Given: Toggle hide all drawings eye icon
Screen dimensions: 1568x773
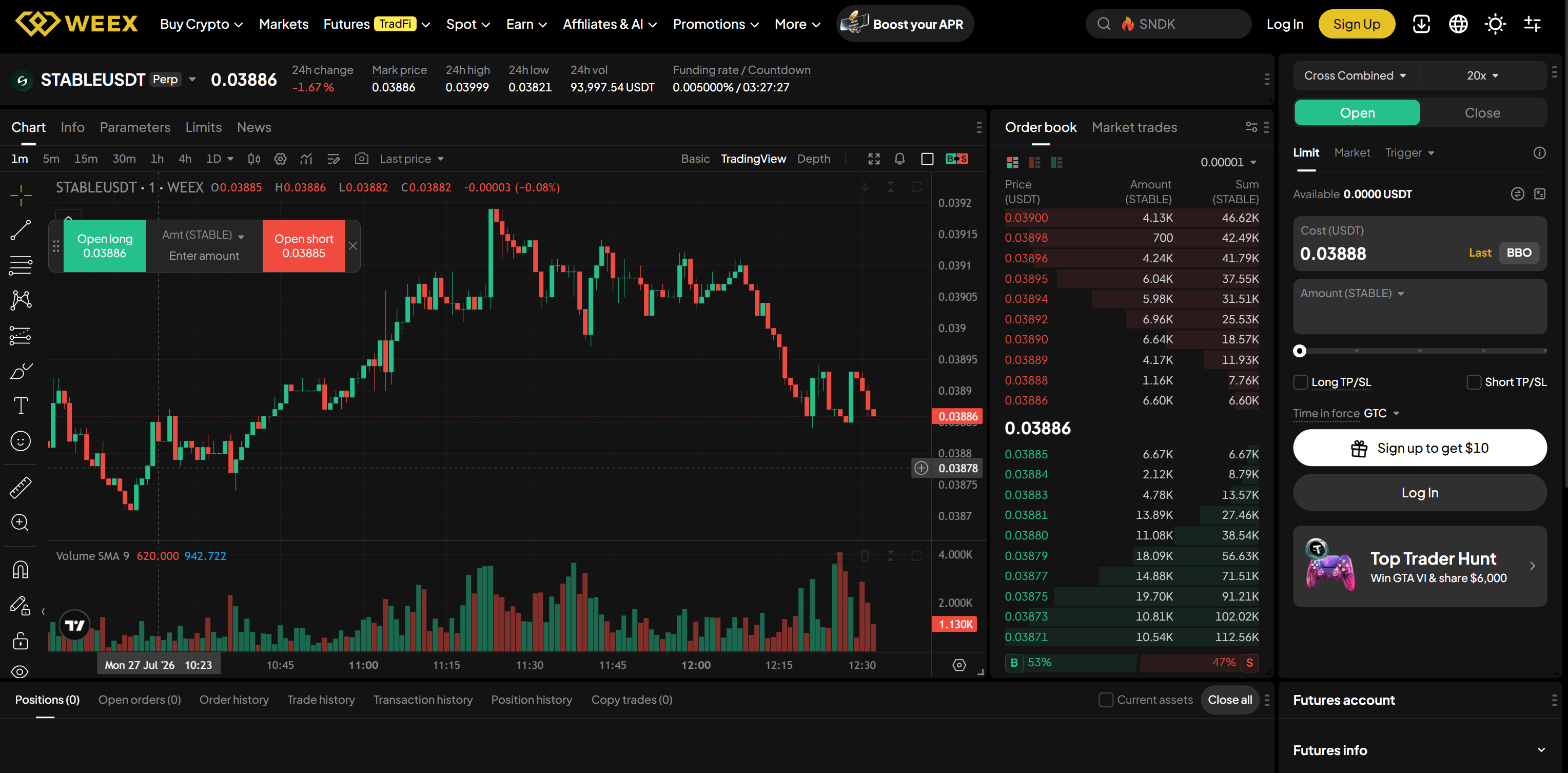Looking at the screenshot, I should [x=21, y=671].
